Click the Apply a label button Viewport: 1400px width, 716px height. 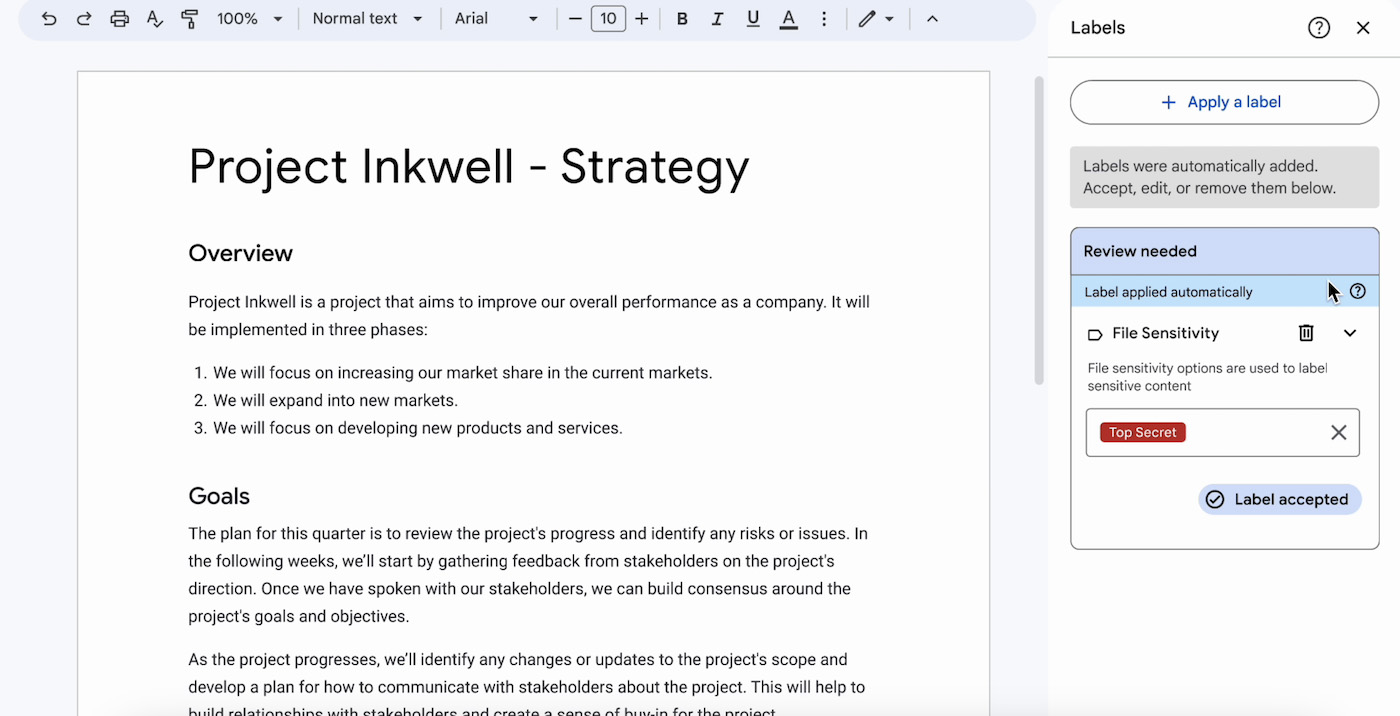[x=1223, y=102]
